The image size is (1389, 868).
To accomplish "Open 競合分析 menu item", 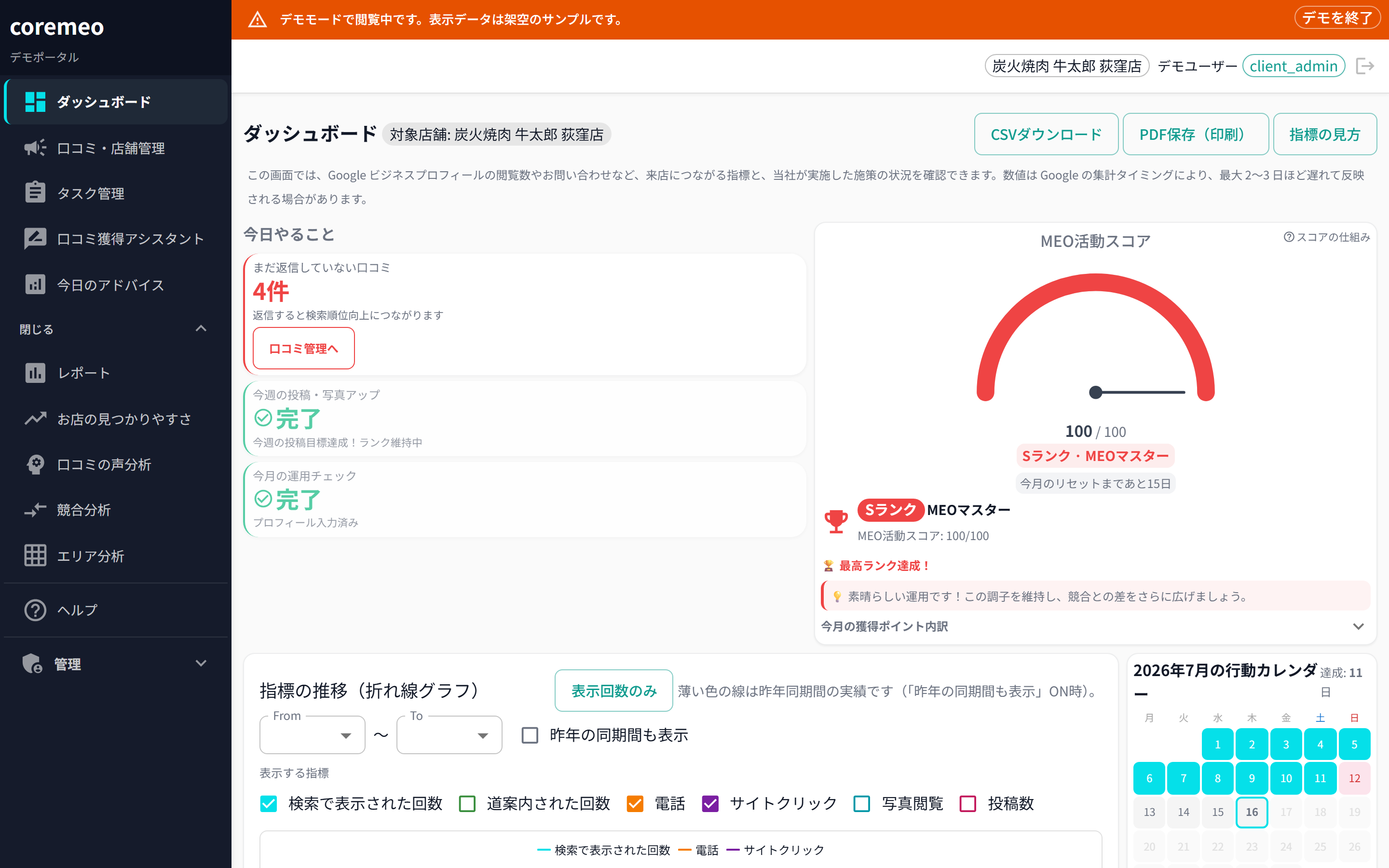I will [x=115, y=510].
